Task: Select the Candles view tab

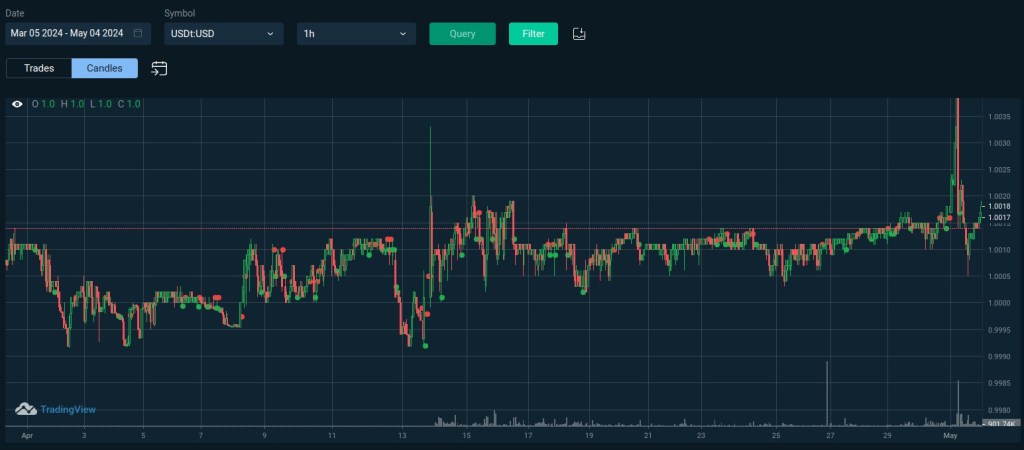Action: tap(104, 68)
